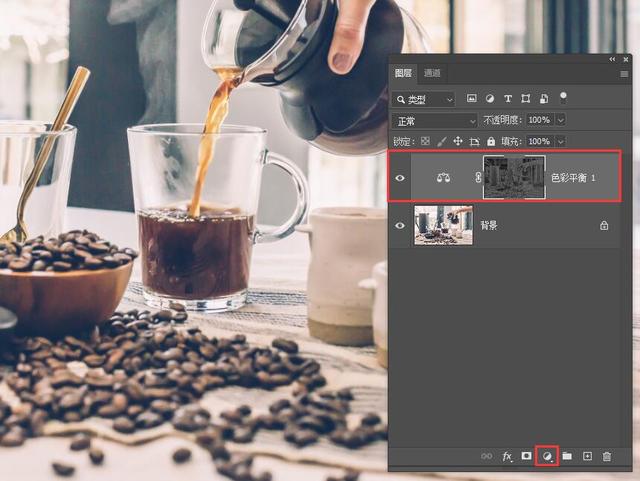This screenshot has width=640, height=481.
Task: Toggle lock position move icon
Action: (x=458, y=142)
